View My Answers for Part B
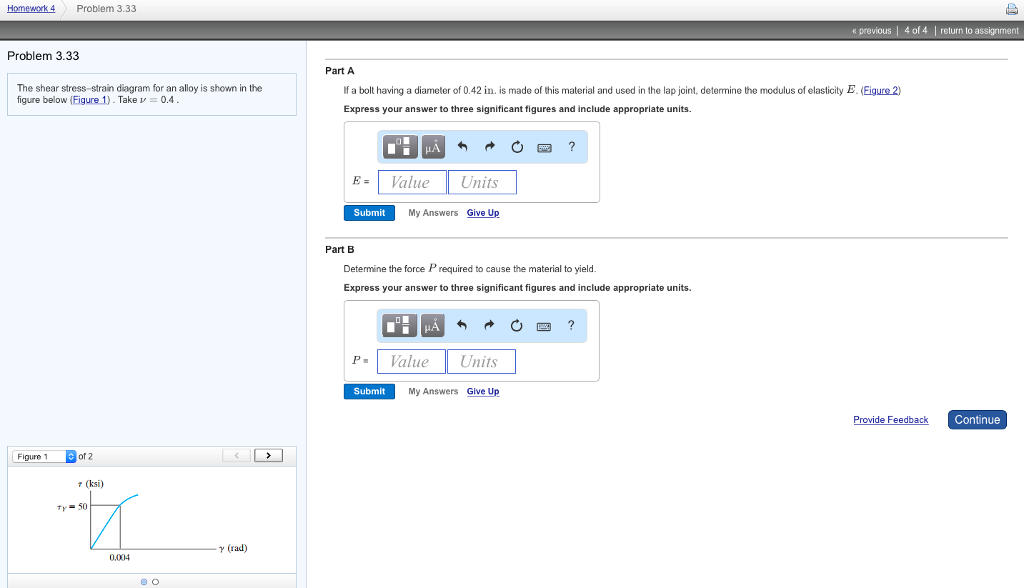The image size is (1024, 588). (x=433, y=391)
